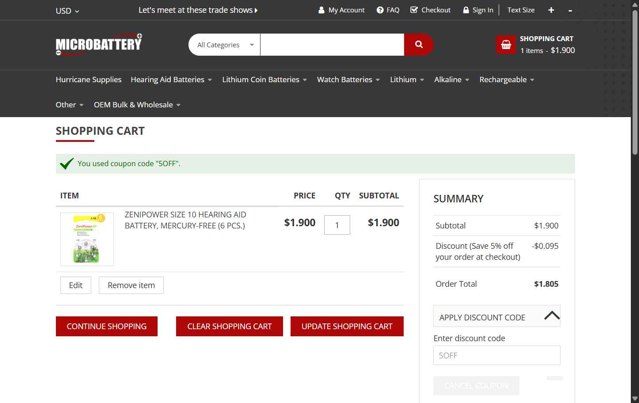Focus the product search input field
Viewport: 639px width, 403px height.
coord(332,45)
